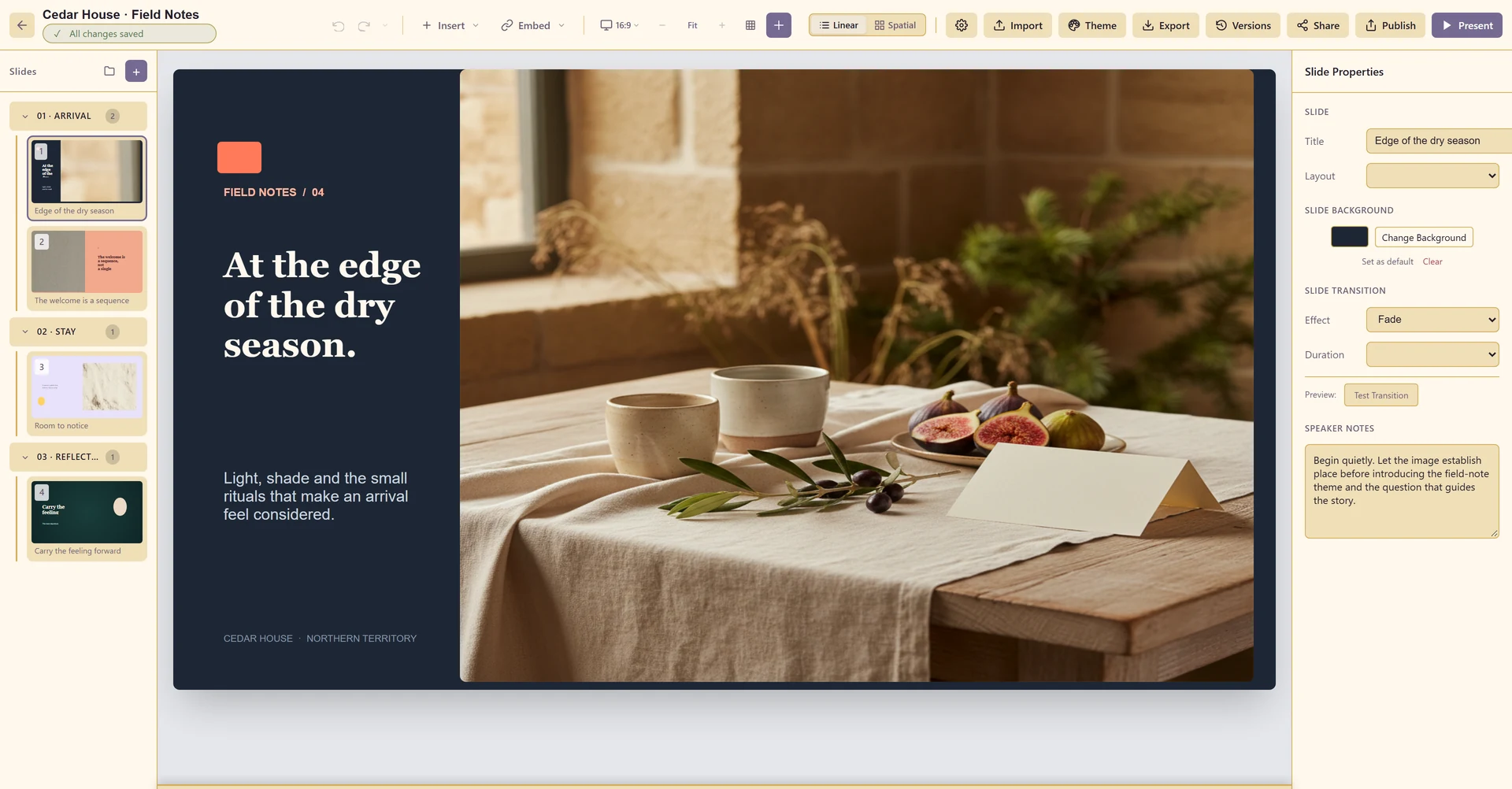Zoom out with the minus icon

pyautogui.click(x=662, y=25)
